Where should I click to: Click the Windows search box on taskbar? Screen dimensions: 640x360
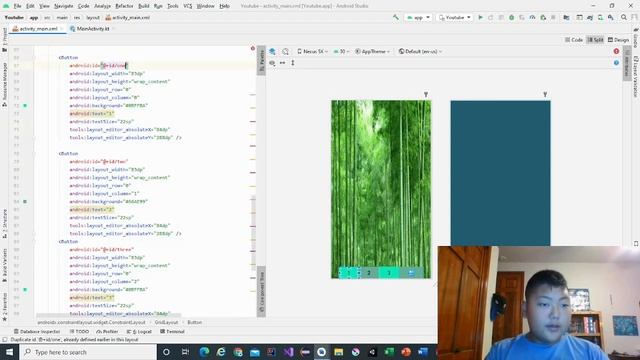(88, 352)
